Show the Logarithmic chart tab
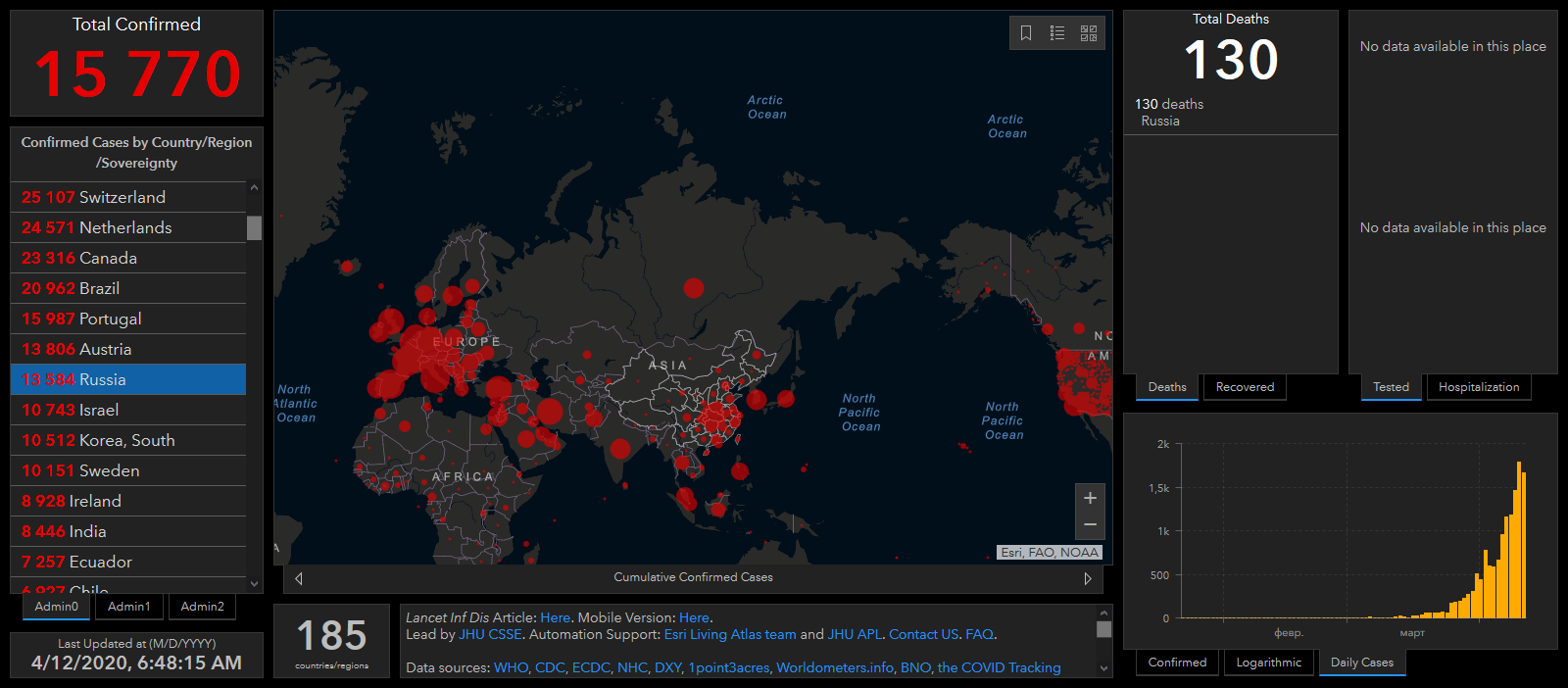1568x688 pixels. [x=1269, y=663]
